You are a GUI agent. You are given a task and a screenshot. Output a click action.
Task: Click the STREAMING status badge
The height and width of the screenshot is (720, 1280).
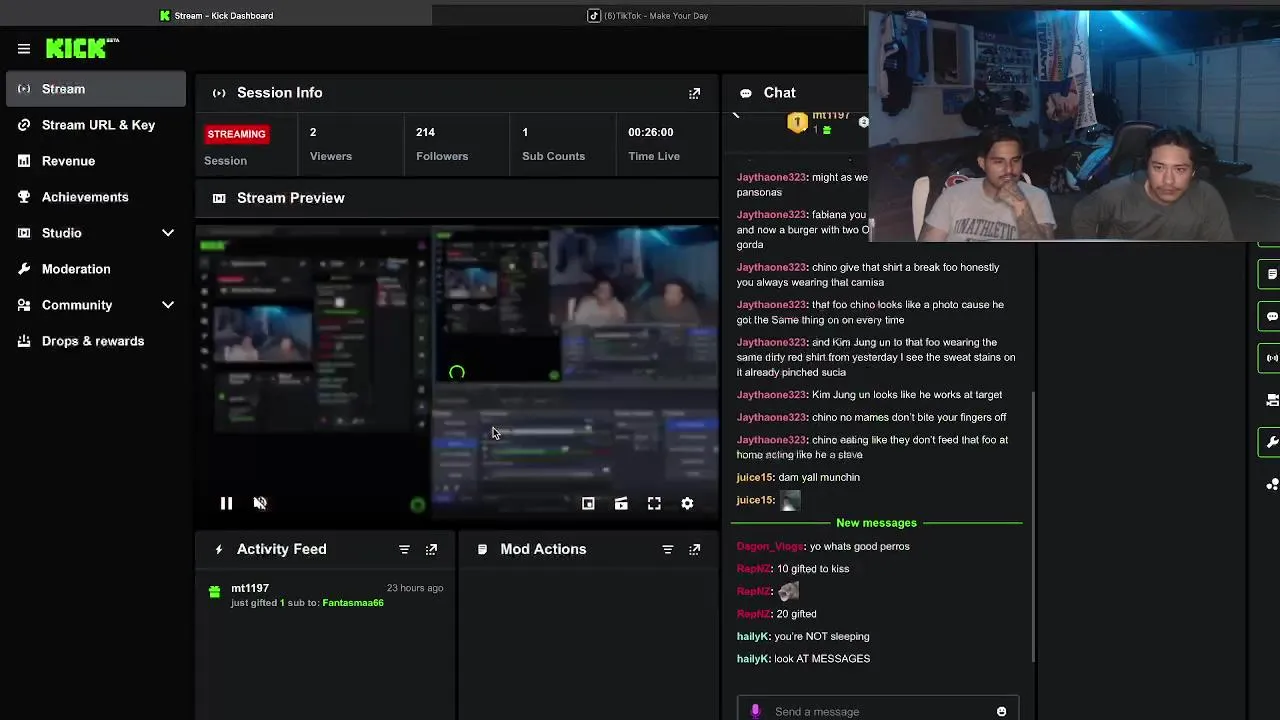pos(237,134)
